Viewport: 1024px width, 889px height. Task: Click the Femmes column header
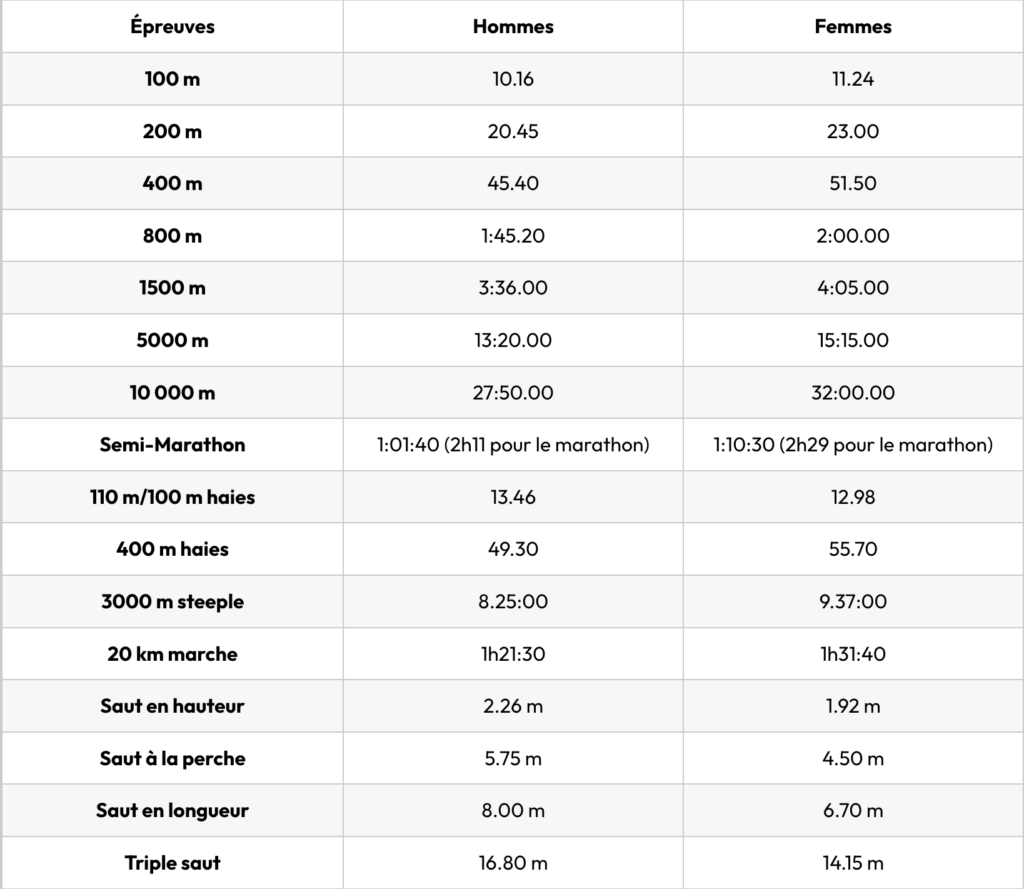(x=853, y=27)
